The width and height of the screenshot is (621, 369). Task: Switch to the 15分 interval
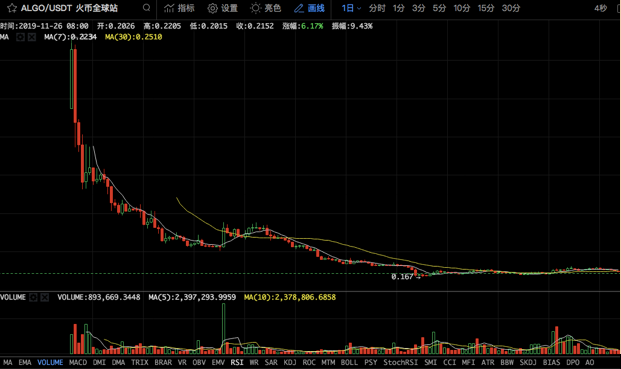pos(486,8)
